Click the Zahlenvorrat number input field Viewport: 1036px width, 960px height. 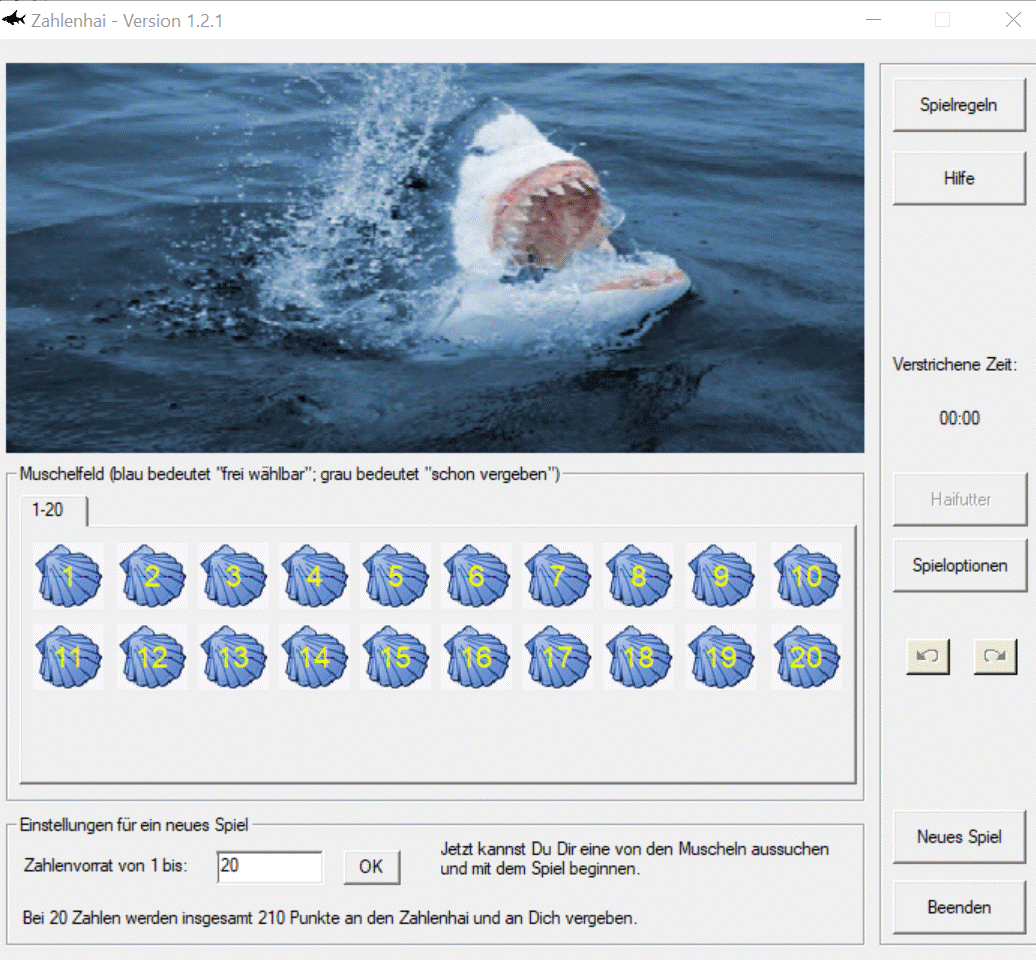(x=270, y=867)
